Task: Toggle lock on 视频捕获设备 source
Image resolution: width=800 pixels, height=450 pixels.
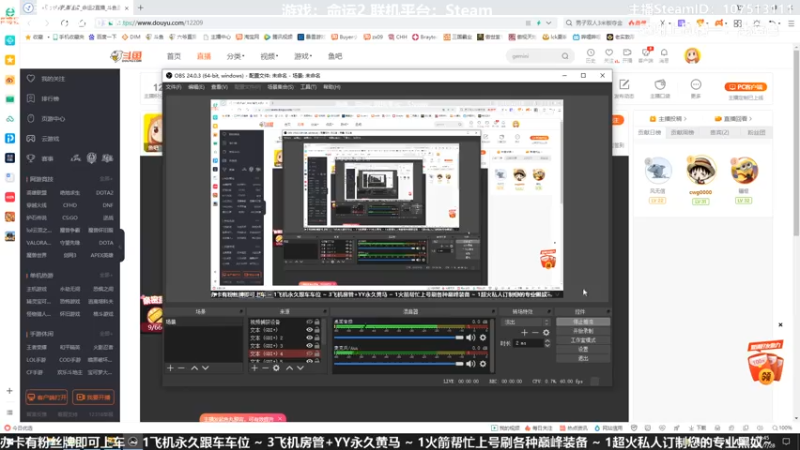Action: pos(317,322)
